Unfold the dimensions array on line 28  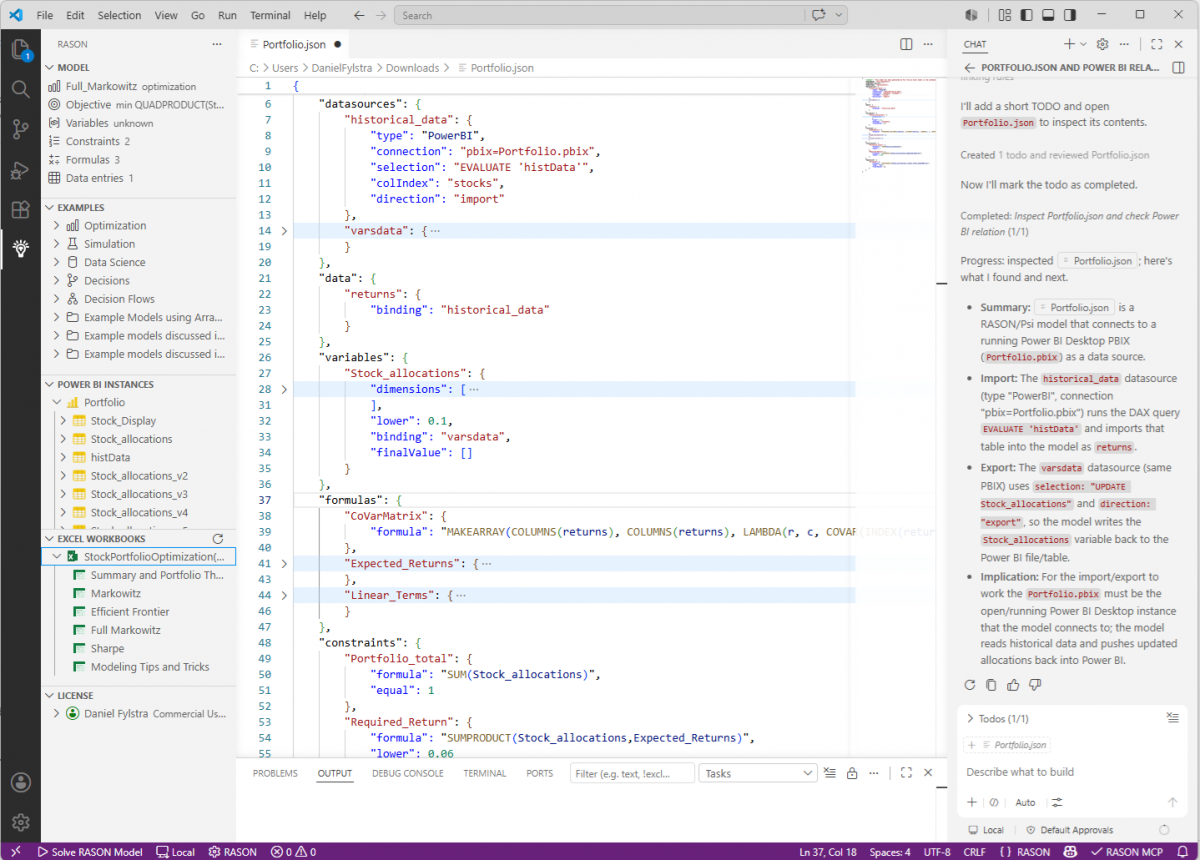[x=284, y=389]
